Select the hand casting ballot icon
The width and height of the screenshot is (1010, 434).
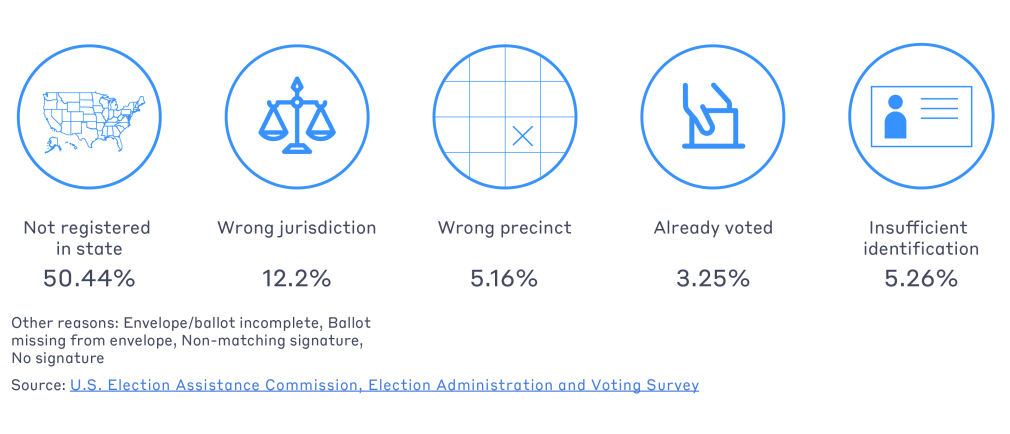click(x=712, y=116)
